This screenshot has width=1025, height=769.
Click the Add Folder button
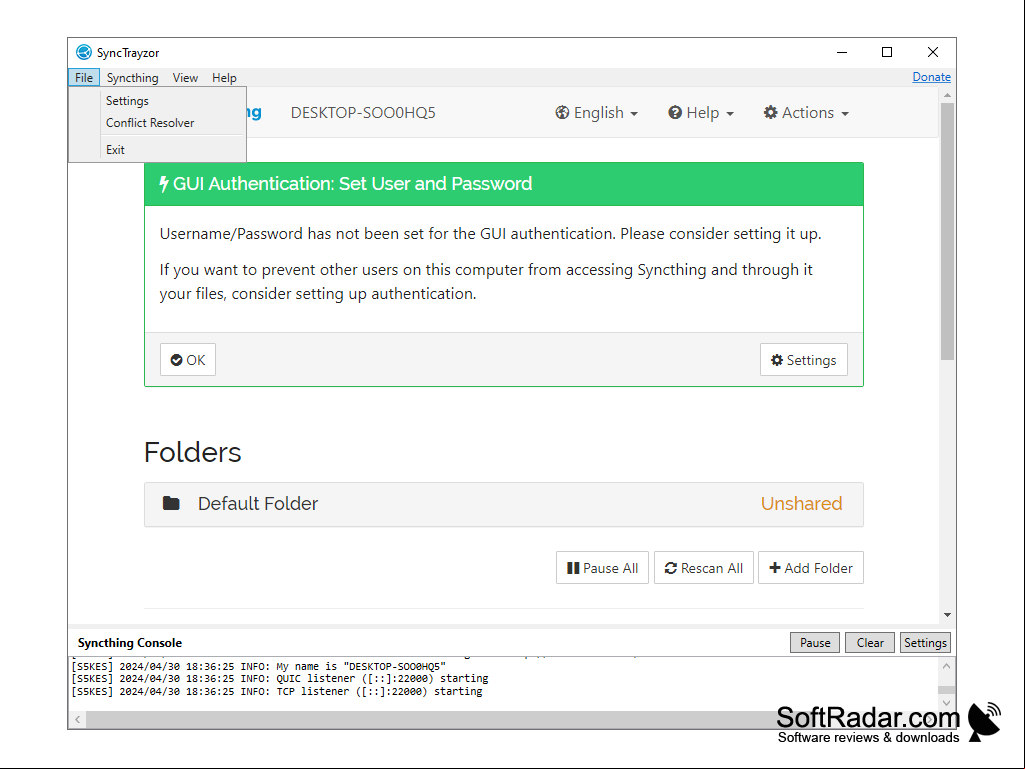811,568
